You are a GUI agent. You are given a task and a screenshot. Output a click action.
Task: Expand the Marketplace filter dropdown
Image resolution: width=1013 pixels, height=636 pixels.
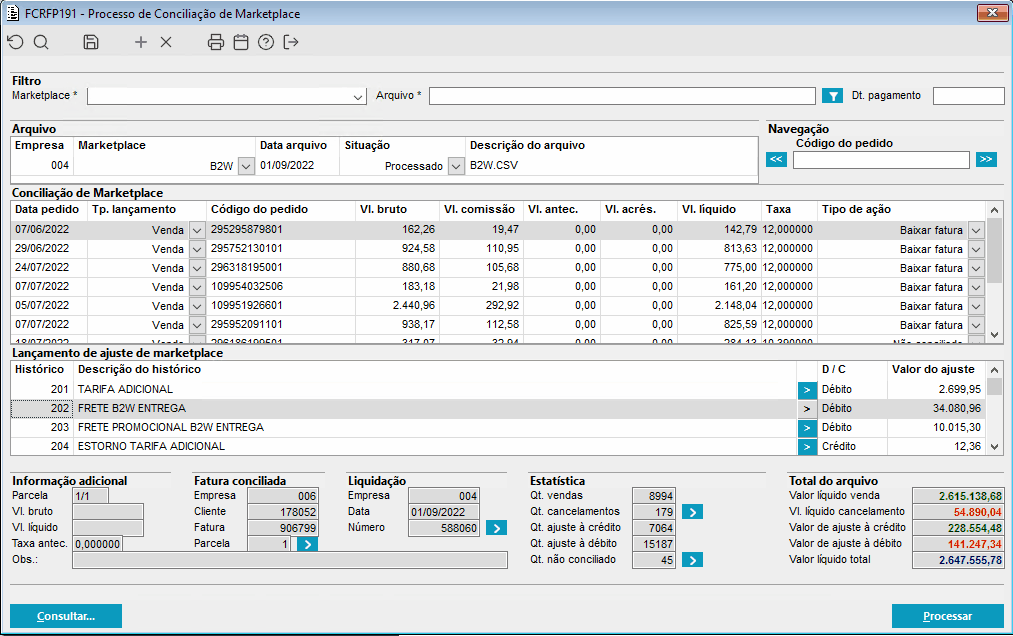358,97
